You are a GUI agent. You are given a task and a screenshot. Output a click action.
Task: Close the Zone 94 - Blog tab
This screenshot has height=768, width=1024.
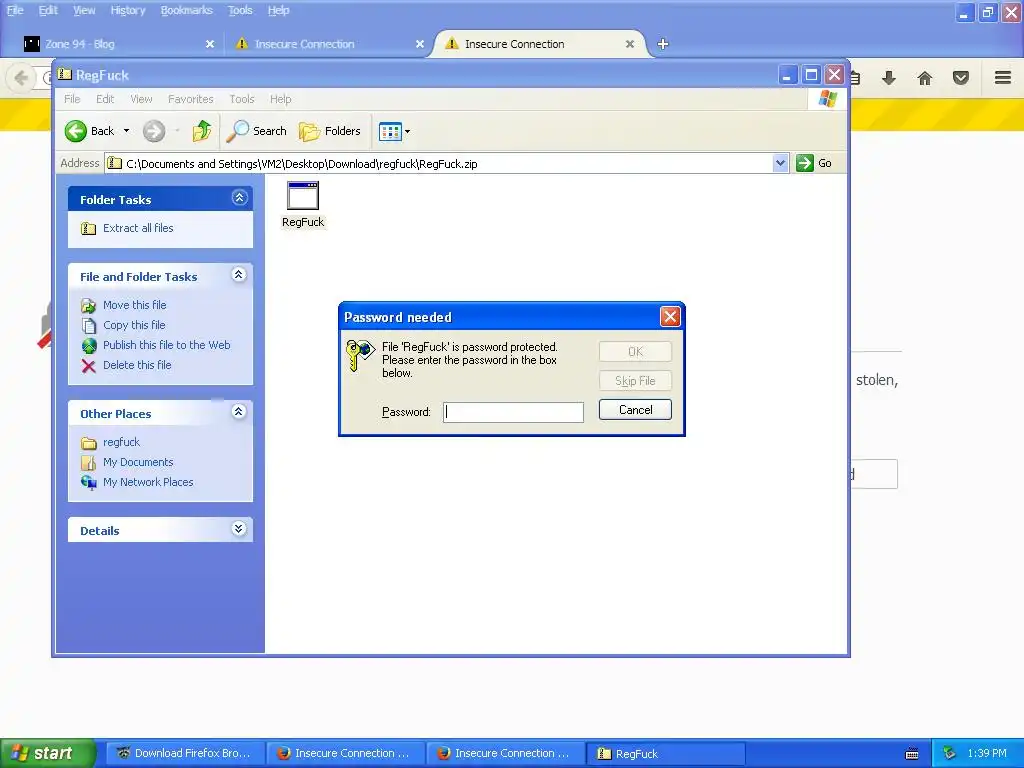210,44
